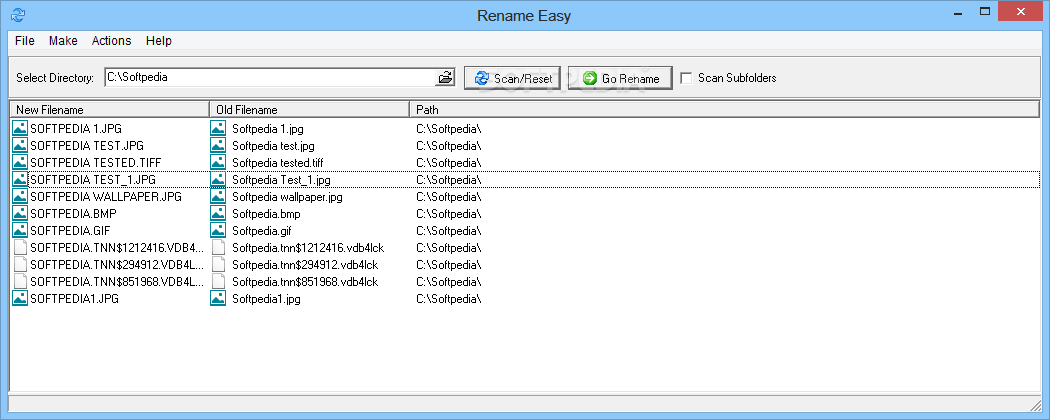This screenshot has height=420, width=1050.
Task: Click the Select Directory path field
Action: coord(271,77)
